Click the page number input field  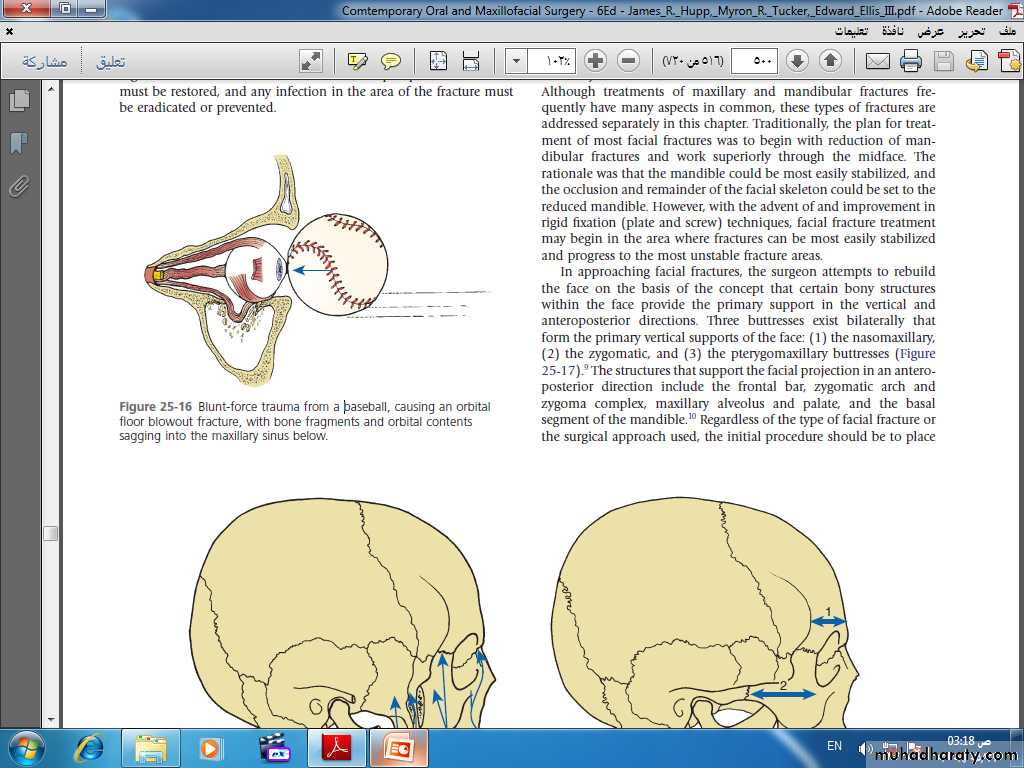[x=755, y=61]
